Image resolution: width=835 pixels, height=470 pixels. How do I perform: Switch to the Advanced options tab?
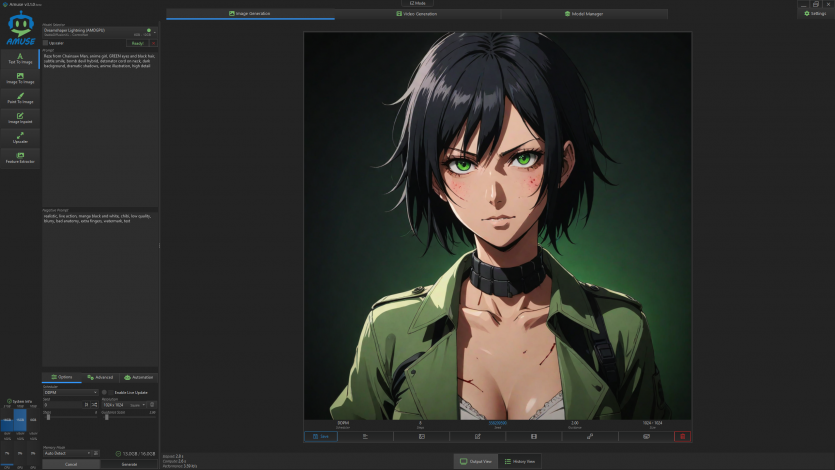click(100, 377)
